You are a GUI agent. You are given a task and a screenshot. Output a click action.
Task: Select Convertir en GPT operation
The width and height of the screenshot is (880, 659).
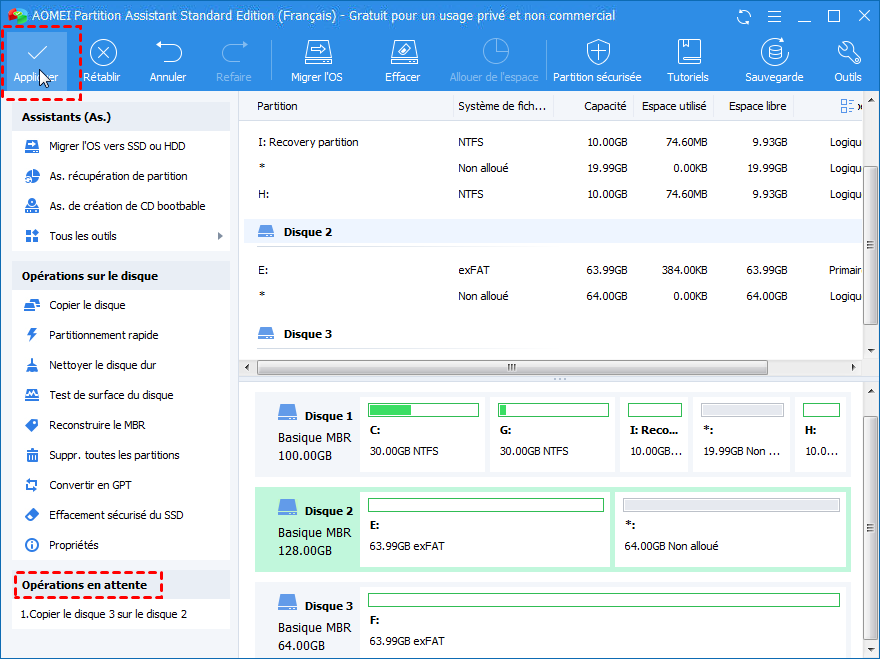[90, 485]
